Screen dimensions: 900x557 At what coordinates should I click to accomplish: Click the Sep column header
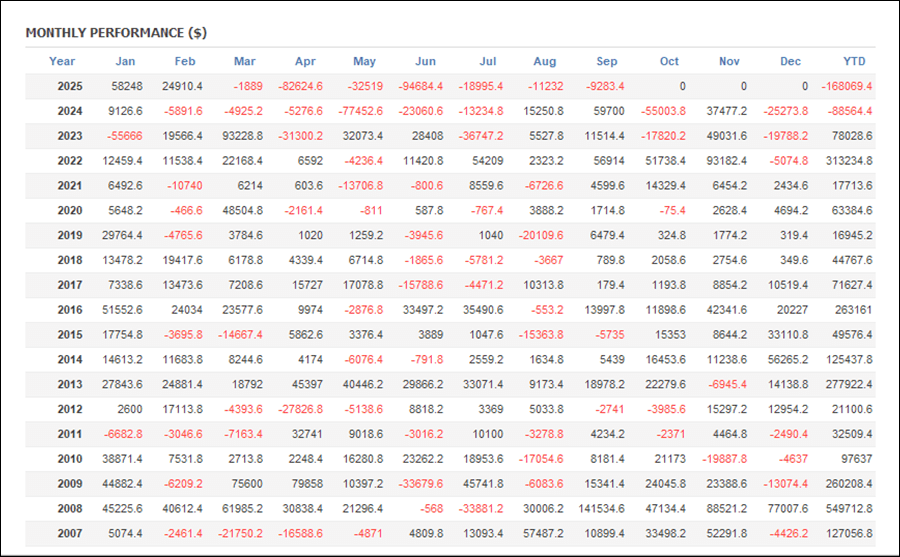607,62
